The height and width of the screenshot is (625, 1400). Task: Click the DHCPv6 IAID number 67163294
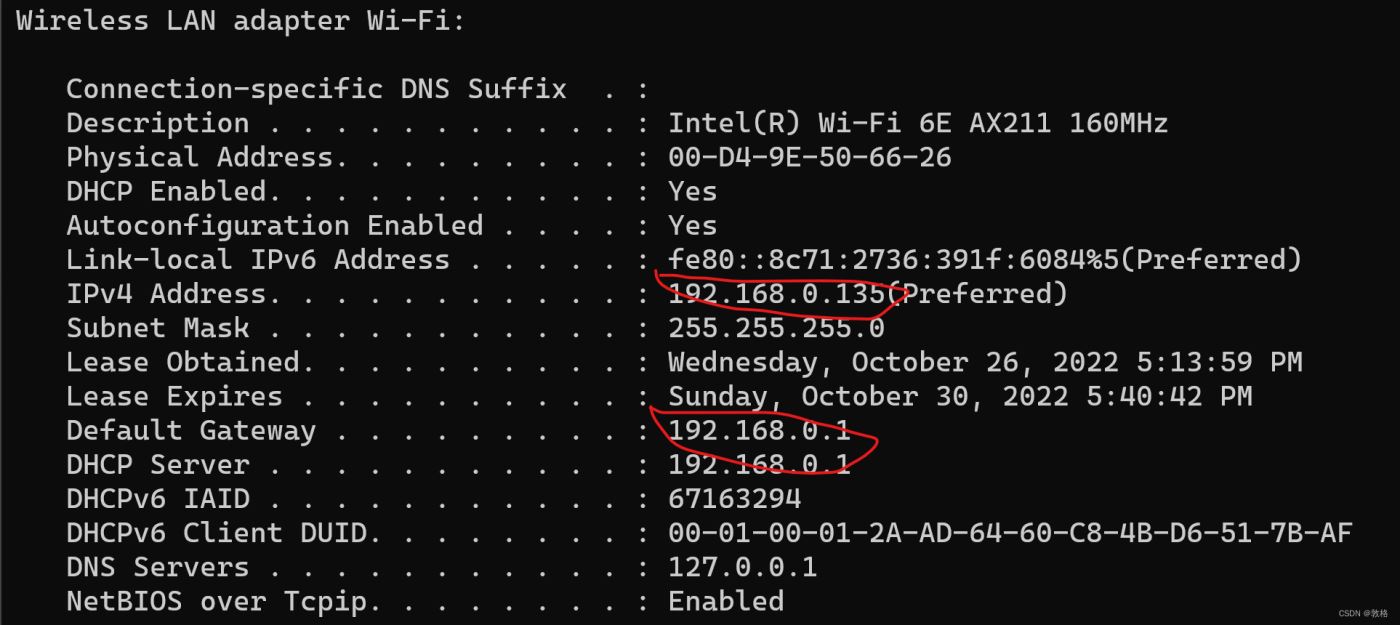click(x=734, y=498)
